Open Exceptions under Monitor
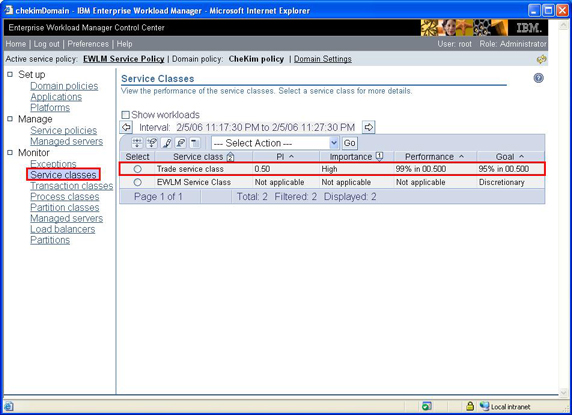The height and width of the screenshot is (415, 572). 53,164
